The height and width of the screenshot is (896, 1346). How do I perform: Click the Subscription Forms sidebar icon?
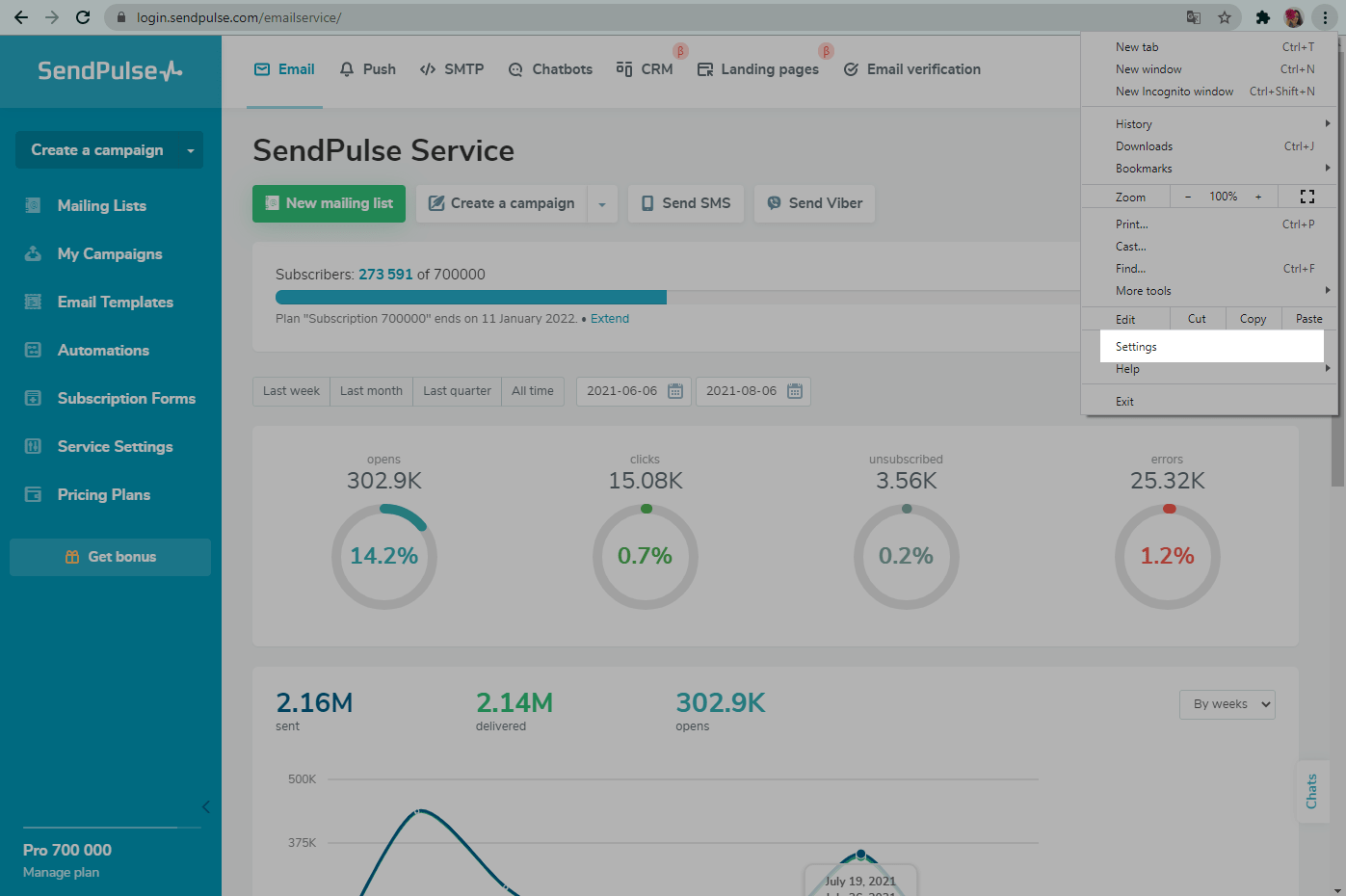click(x=33, y=398)
